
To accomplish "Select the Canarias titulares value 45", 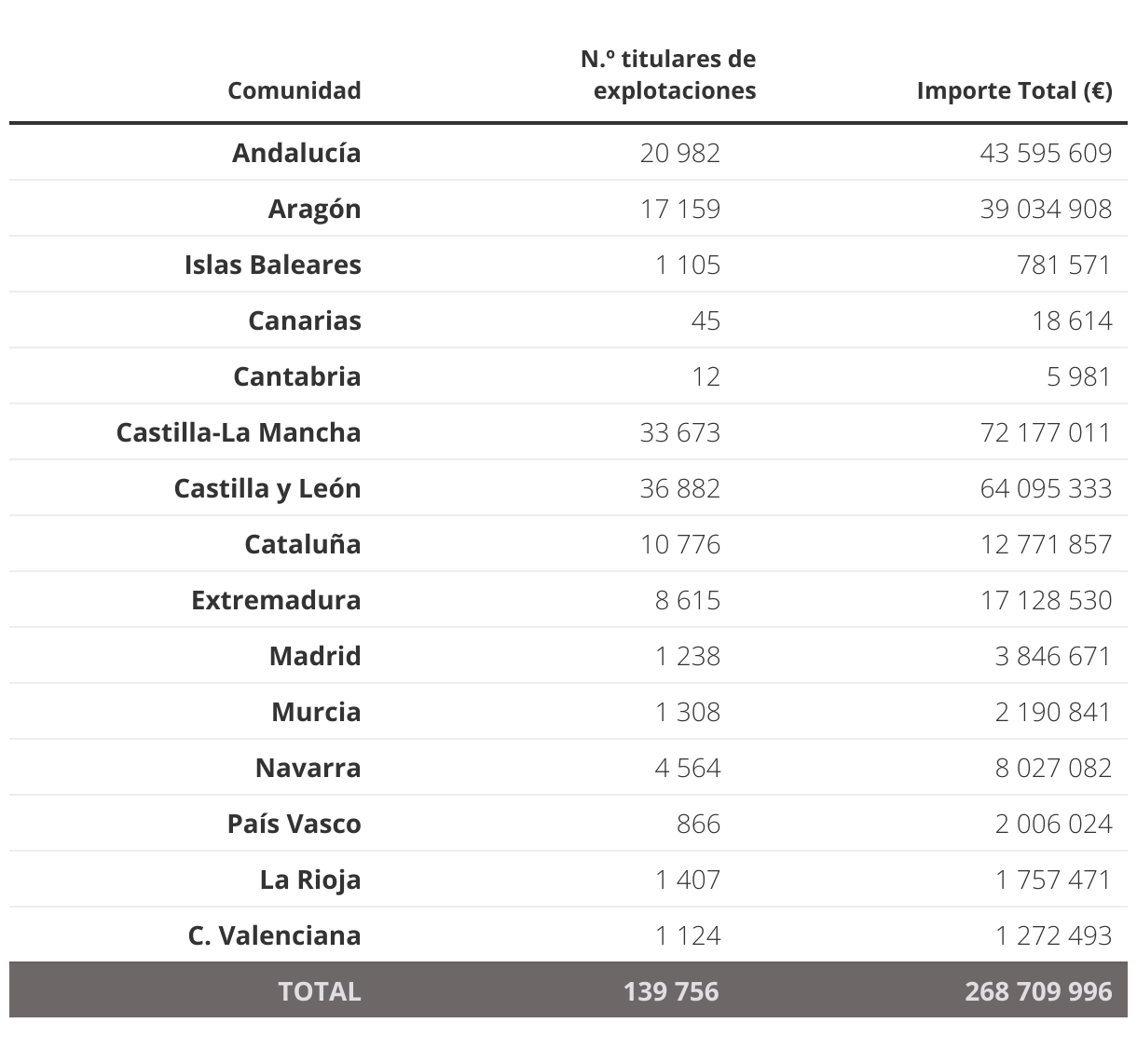I will 705,321.
